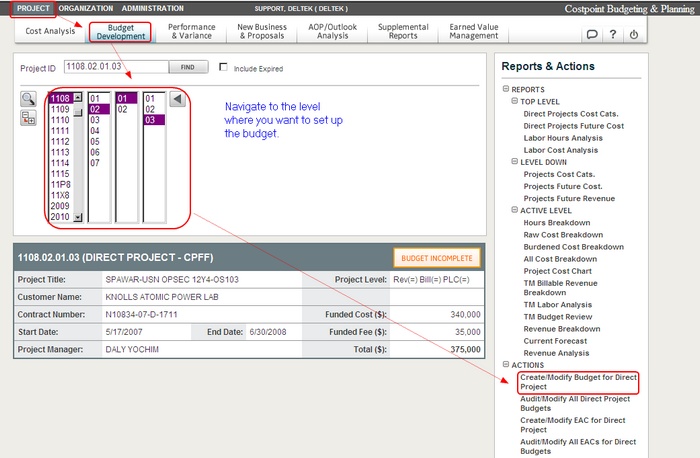Open help with the question mark icon
This screenshot has width=700, height=458.
coord(612,35)
